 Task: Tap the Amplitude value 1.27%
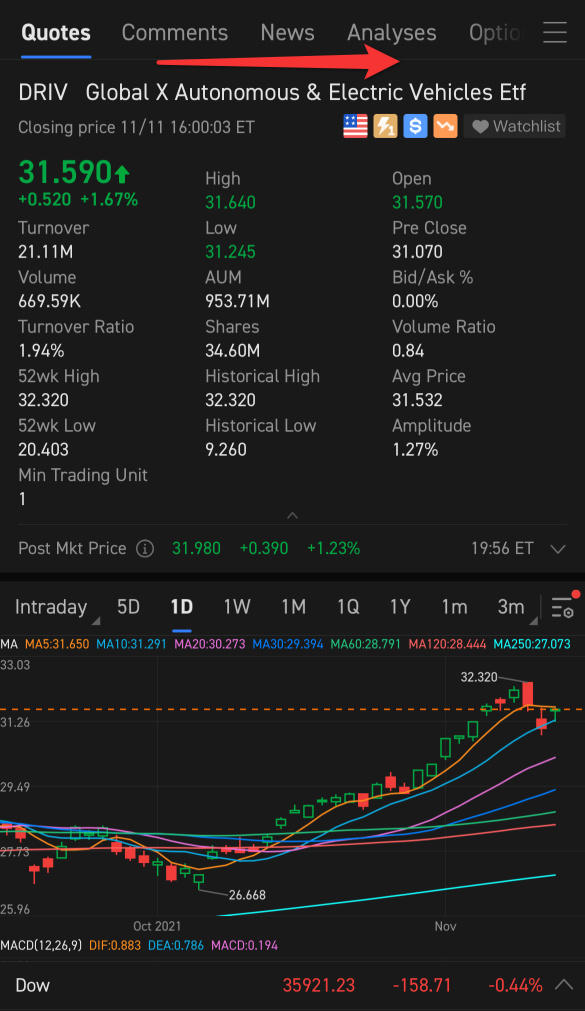coord(415,449)
